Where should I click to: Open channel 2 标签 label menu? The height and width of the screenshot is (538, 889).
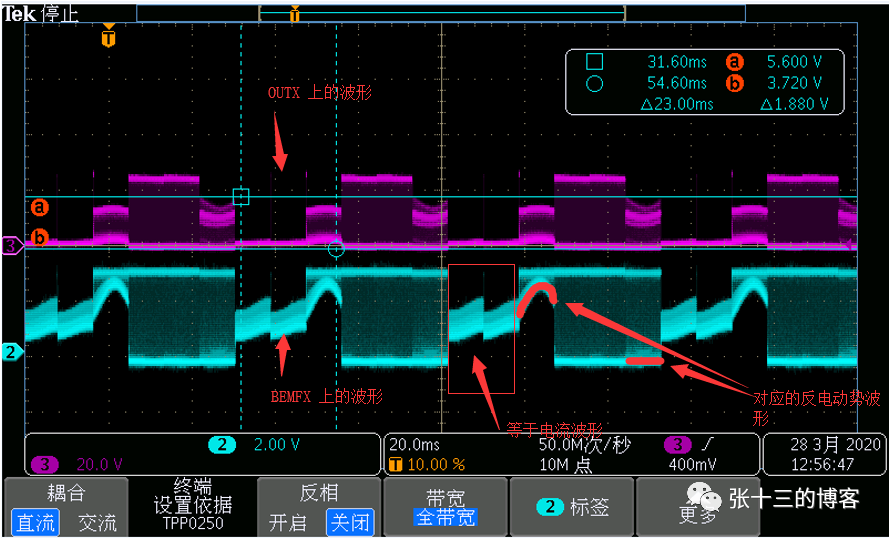572,507
